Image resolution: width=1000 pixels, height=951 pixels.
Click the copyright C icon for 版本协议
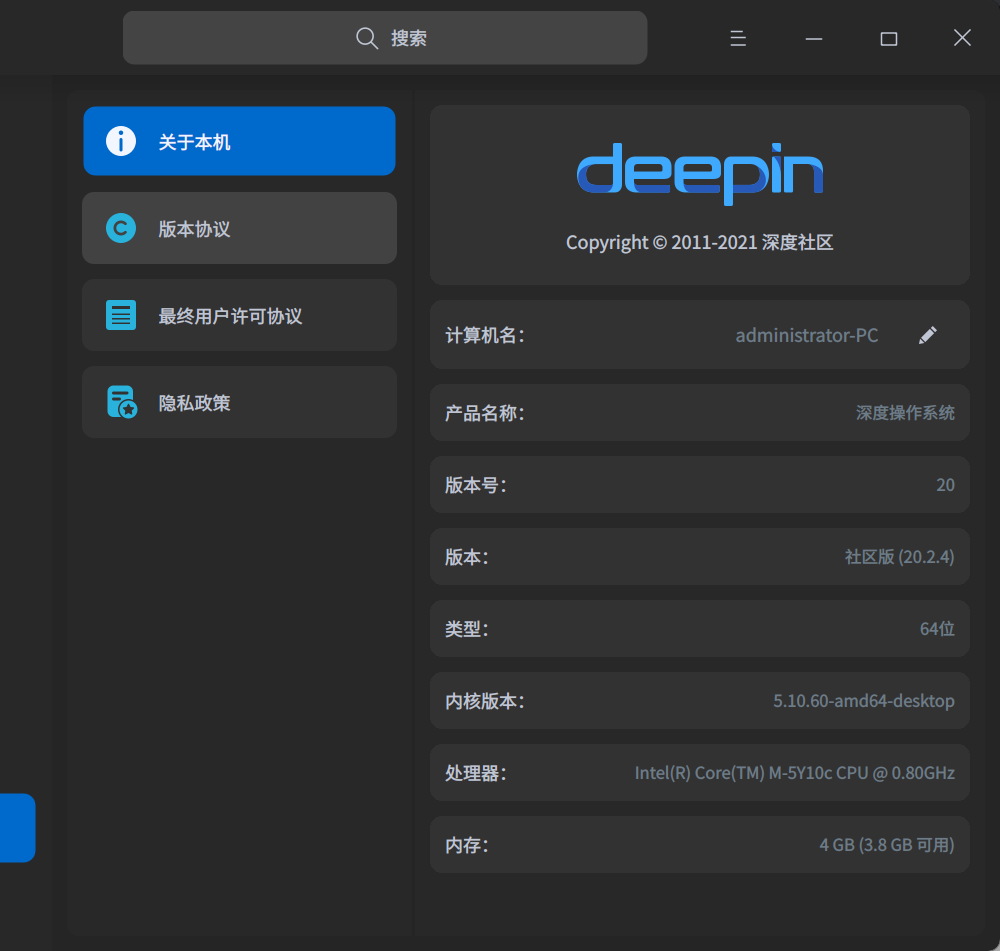(x=121, y=229)
